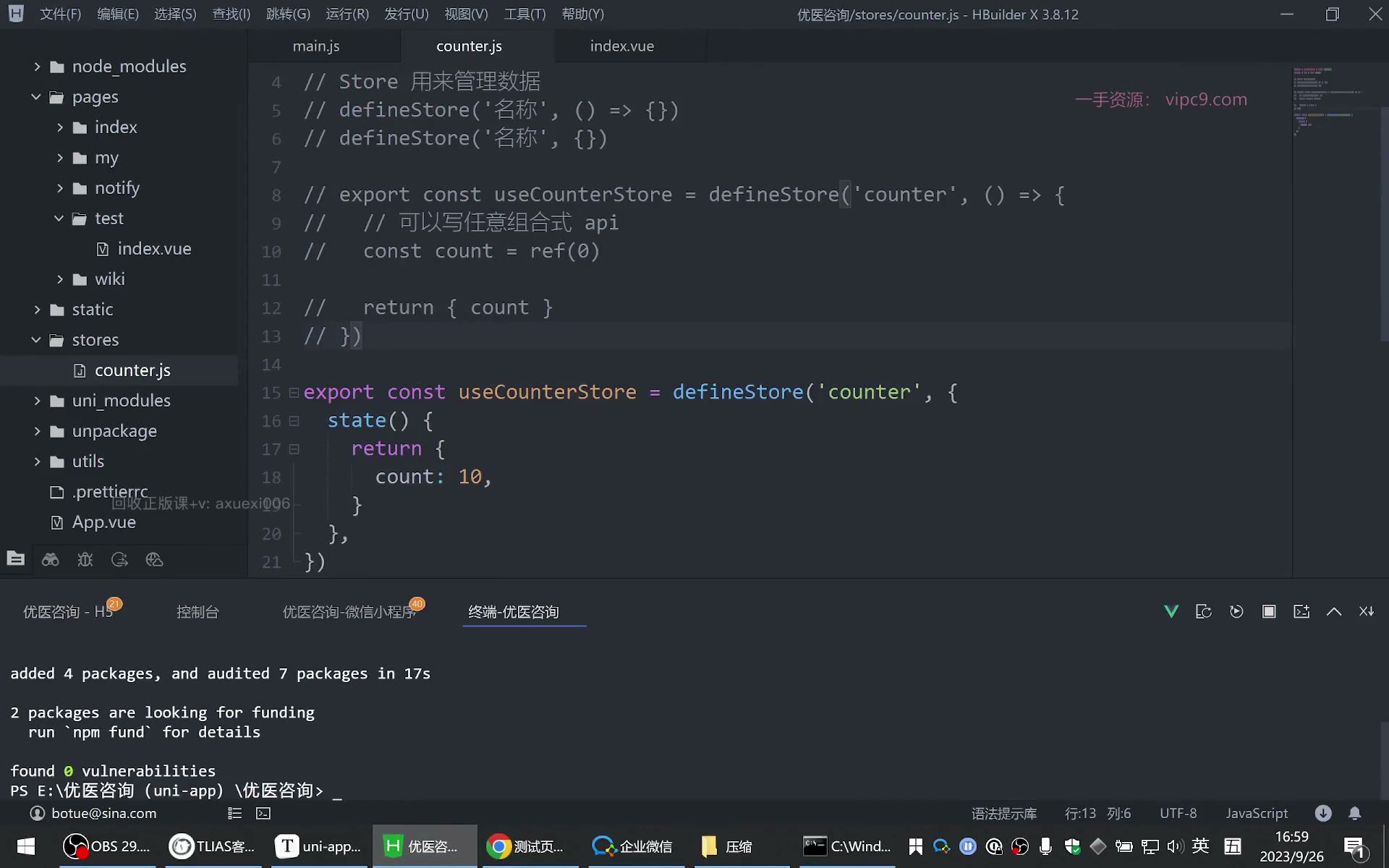Open the source control sync icon
The height and width of the screenshot is (868, 1389).
click(x=119, y=559)
